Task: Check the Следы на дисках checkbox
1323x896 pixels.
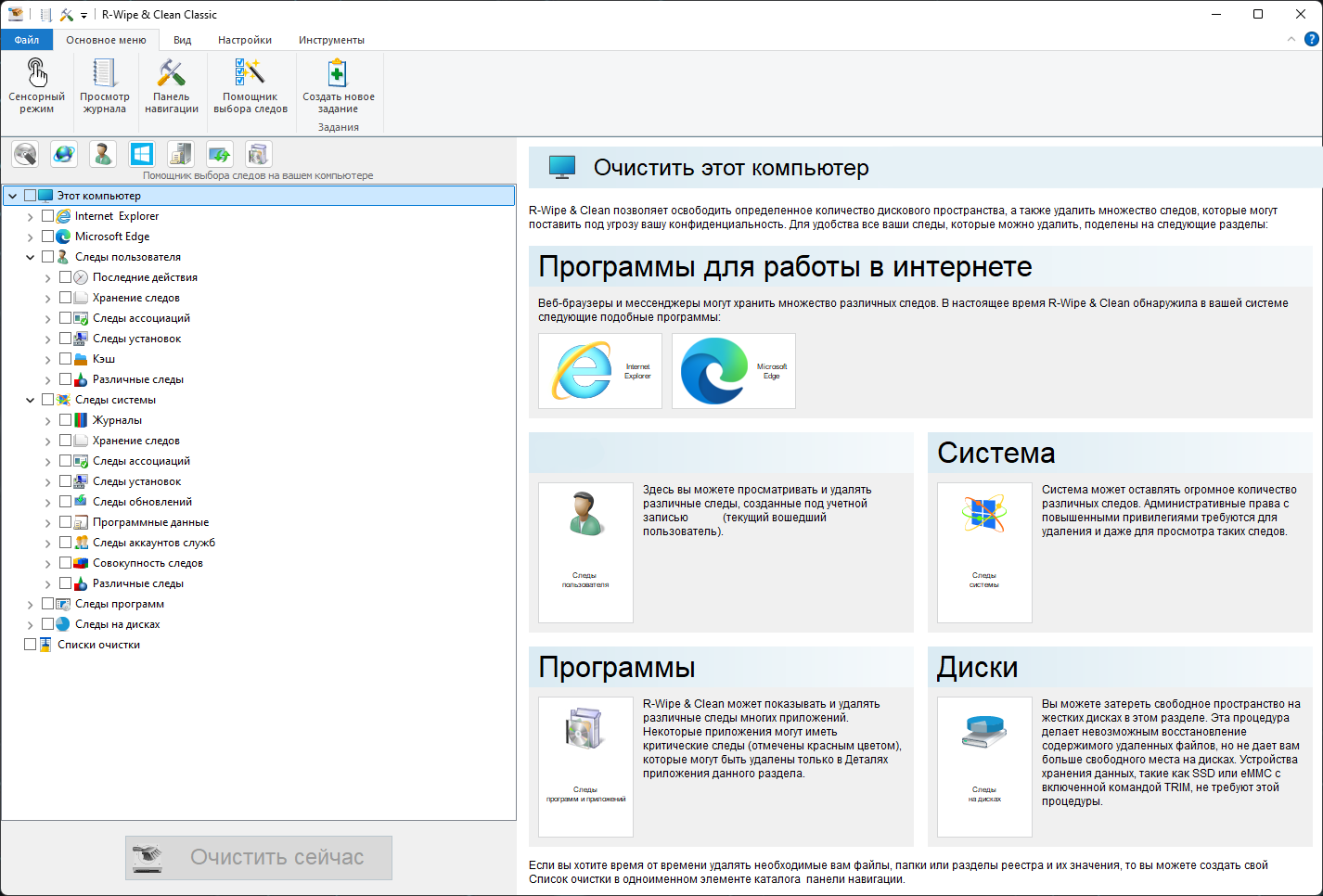Action: [47, 624]
